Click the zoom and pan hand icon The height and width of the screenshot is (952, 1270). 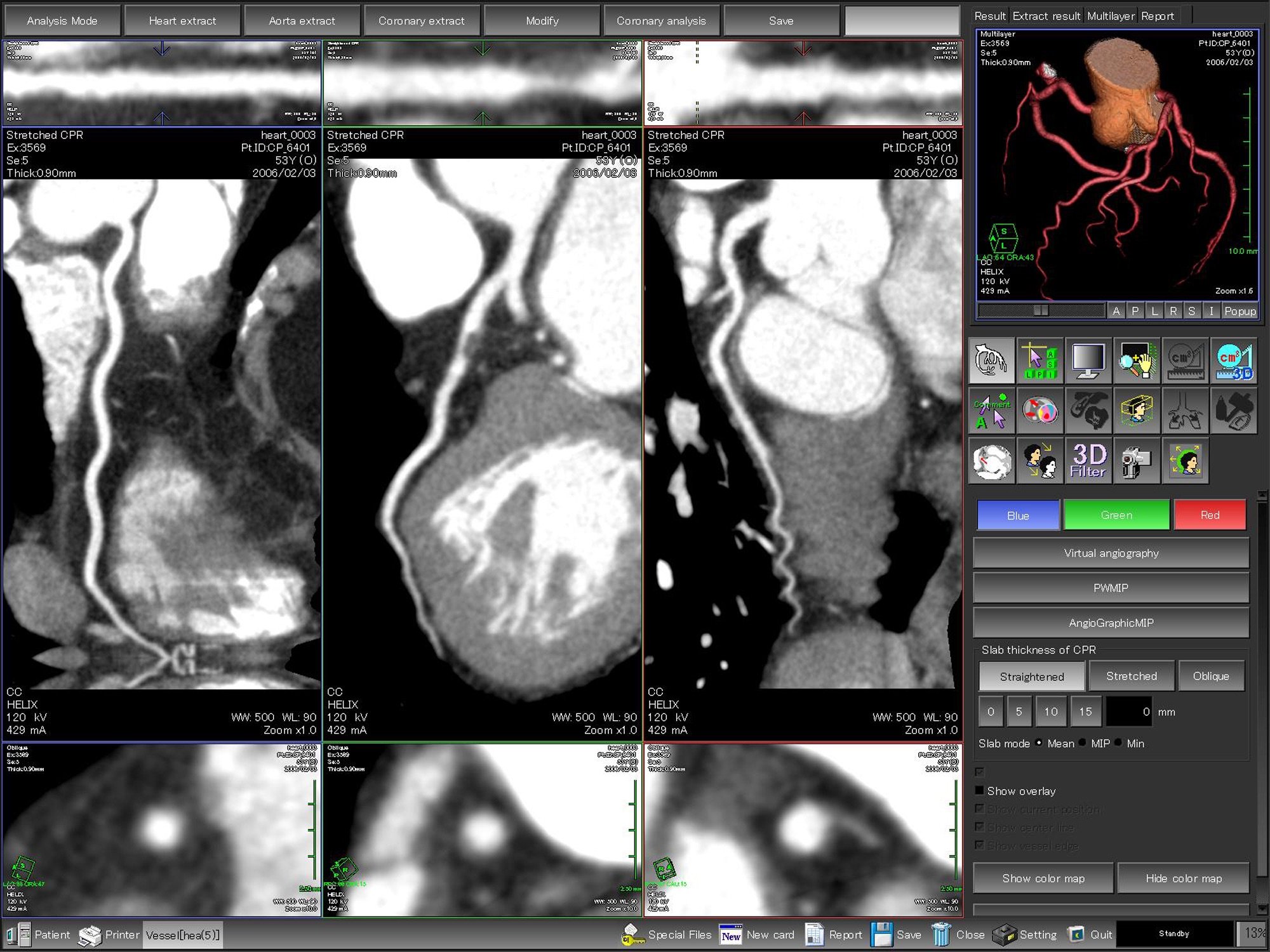[x=1137, y=360]
